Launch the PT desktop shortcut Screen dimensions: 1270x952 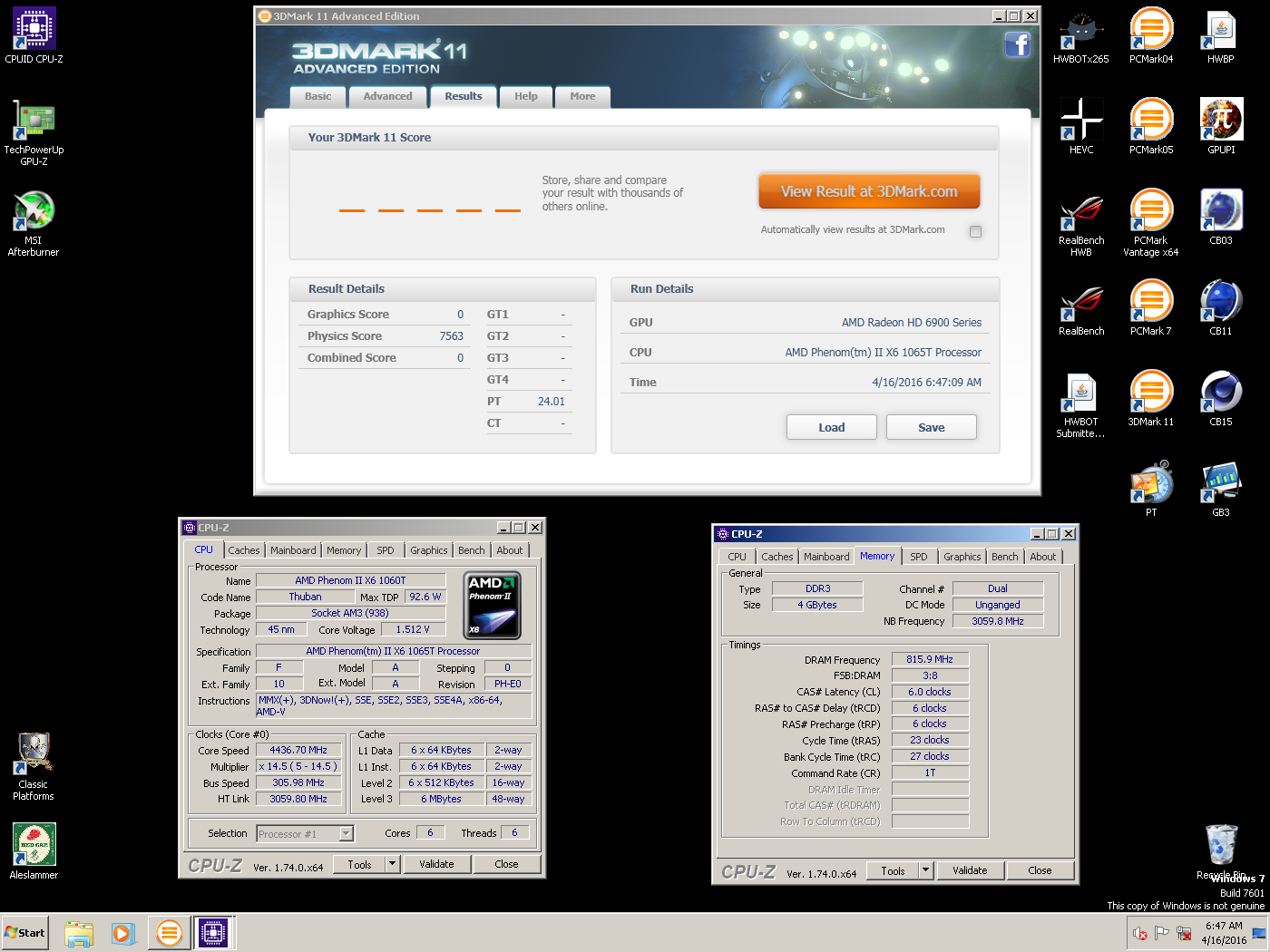1151,489
